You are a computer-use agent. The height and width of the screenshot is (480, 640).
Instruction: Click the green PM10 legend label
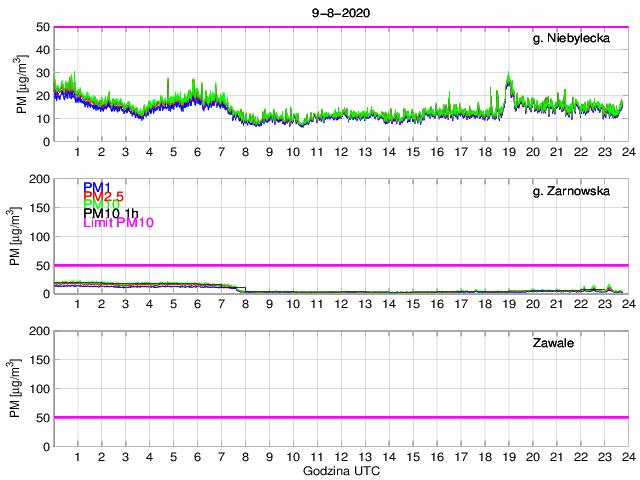point(101,204)
